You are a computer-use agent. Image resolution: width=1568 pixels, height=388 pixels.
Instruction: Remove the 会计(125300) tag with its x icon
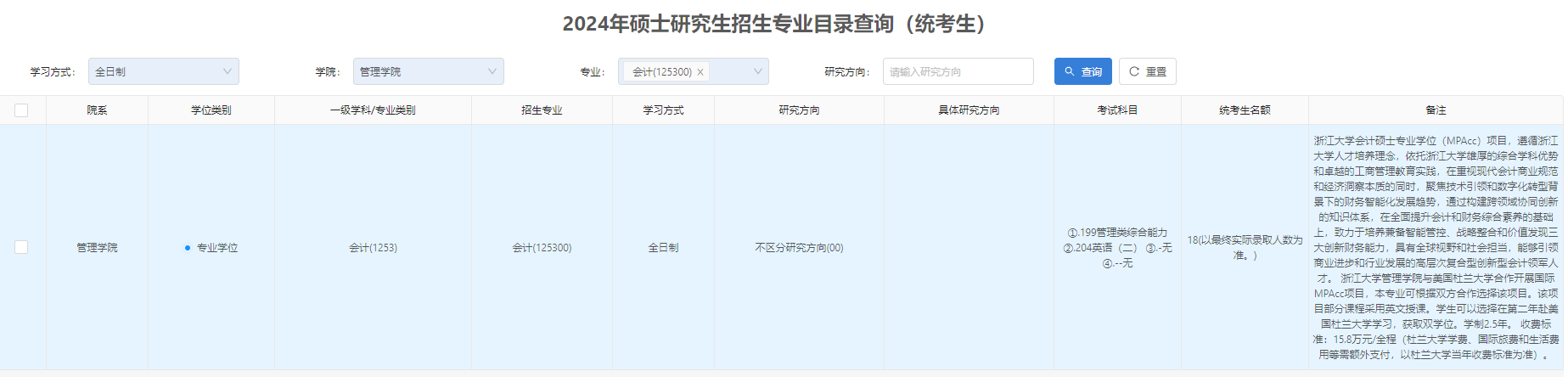coord(700,72)
